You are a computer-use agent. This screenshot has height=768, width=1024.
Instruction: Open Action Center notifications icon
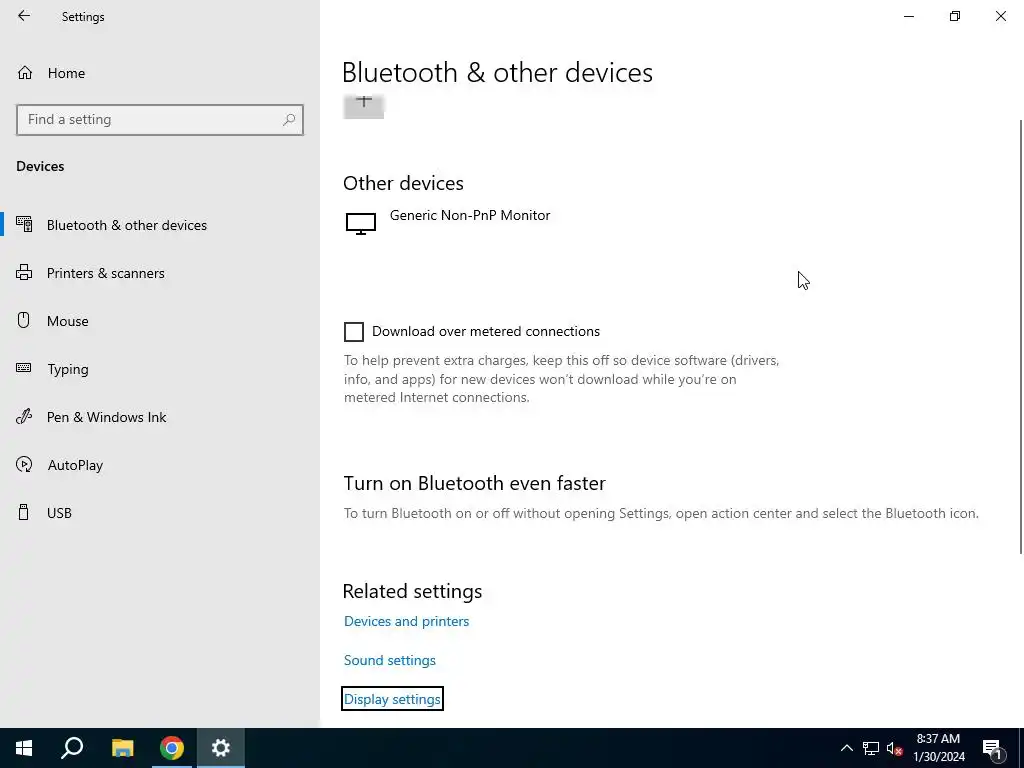coord(992,748)
